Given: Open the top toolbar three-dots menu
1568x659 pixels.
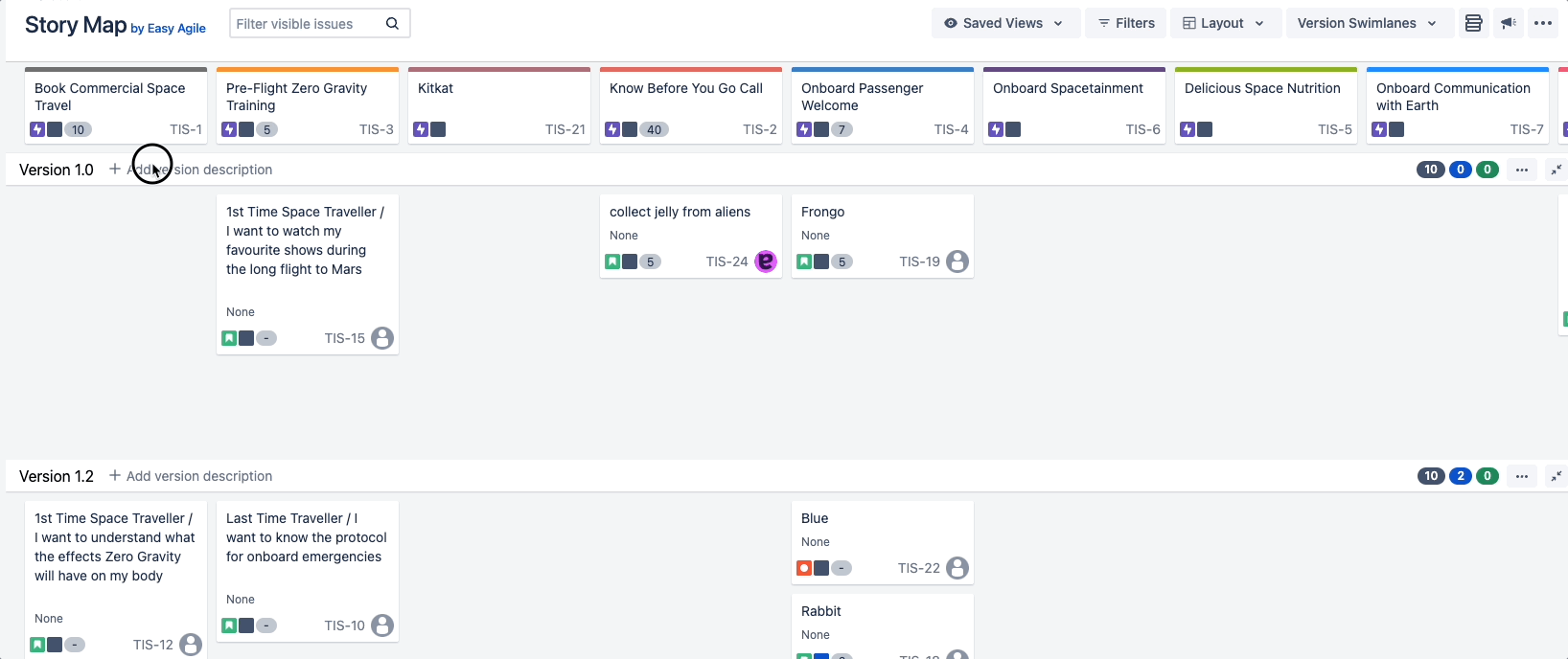Looking at the screenshot, I should coord(1543,23).
